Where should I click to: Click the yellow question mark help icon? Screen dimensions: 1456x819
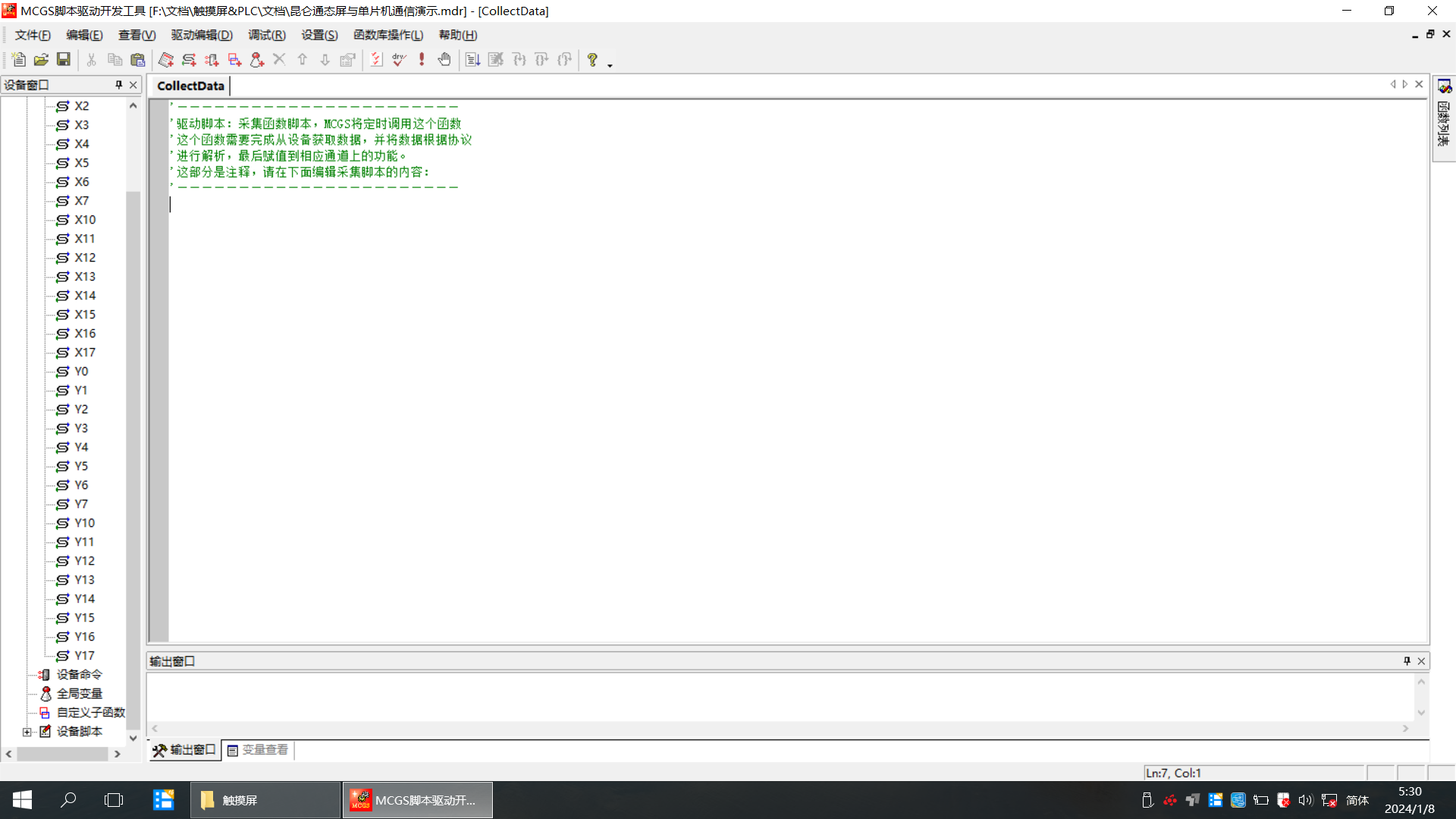592,60
